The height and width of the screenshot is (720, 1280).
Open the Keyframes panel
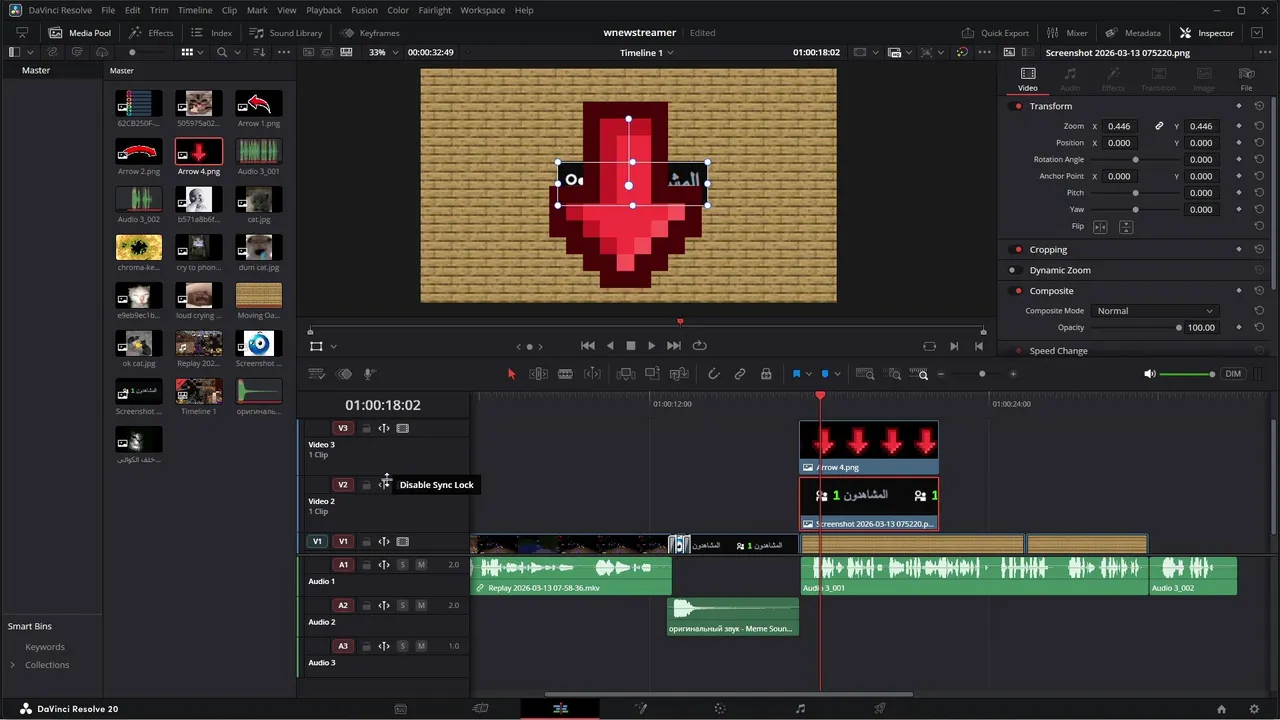[370, 33]
